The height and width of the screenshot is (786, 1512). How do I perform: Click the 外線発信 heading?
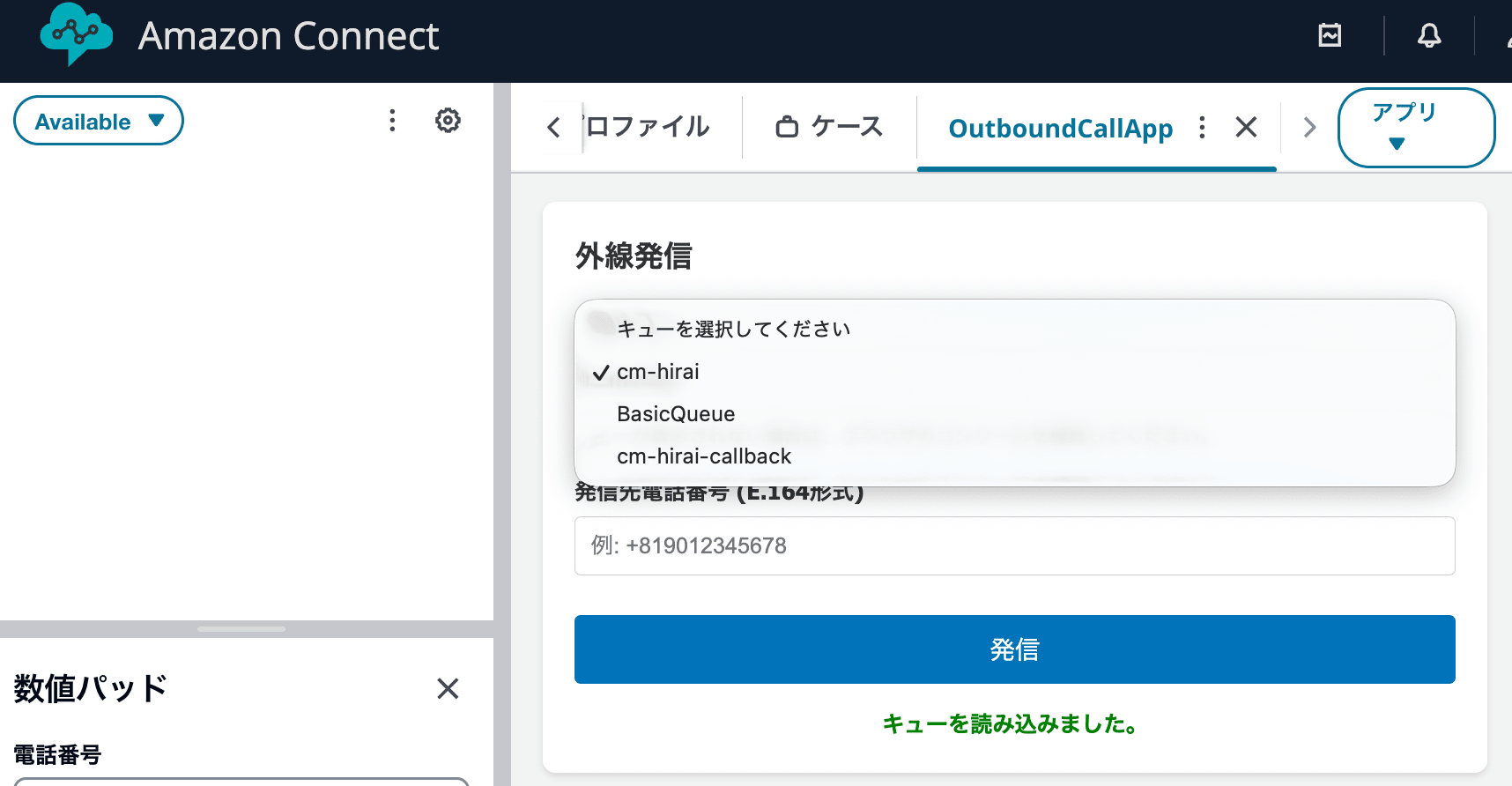(634, 256)
